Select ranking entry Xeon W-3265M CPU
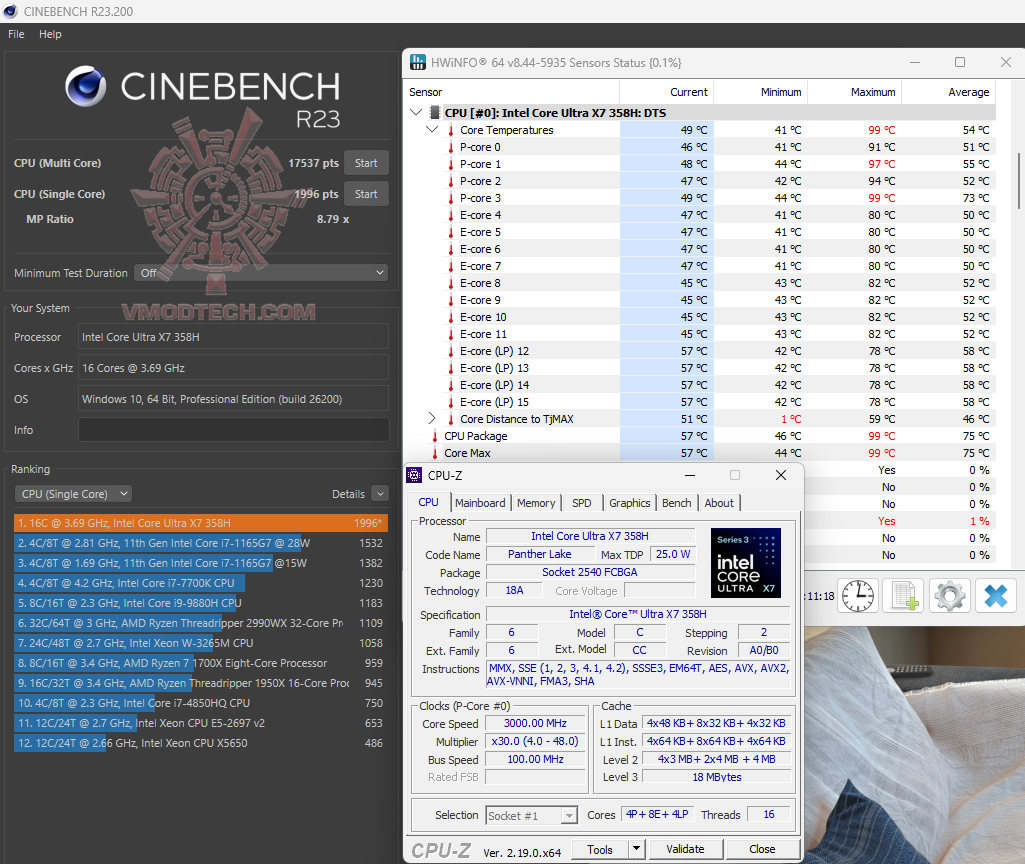The width and height of the screenshot is (1025, 864). coord(201,643)
